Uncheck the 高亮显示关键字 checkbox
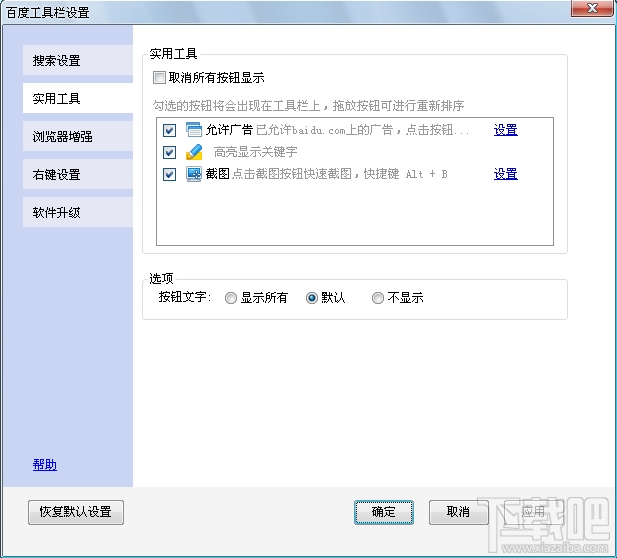Image resolution: width=617 pixels, height=558 pixels. (169, 152)
